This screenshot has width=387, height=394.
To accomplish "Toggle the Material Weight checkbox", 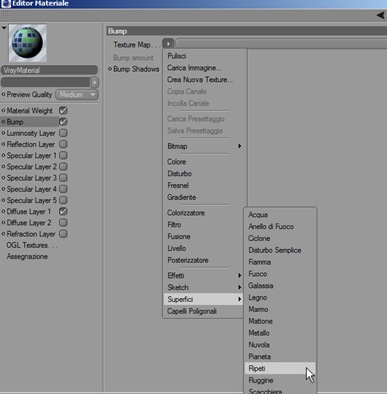I will tap(63, 110).
